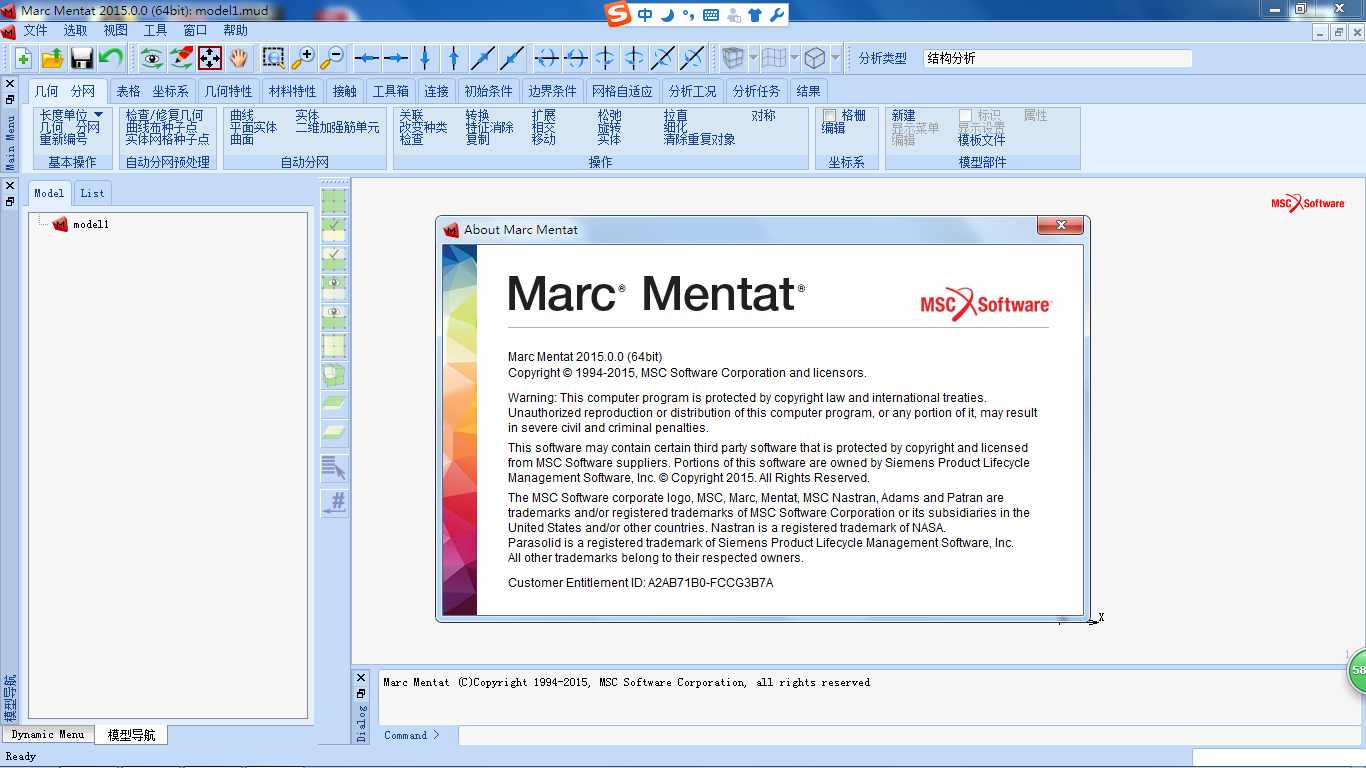Screen dimensions: 1366x768
Task: Open the 工具 menu
Action: pos(155,31)
